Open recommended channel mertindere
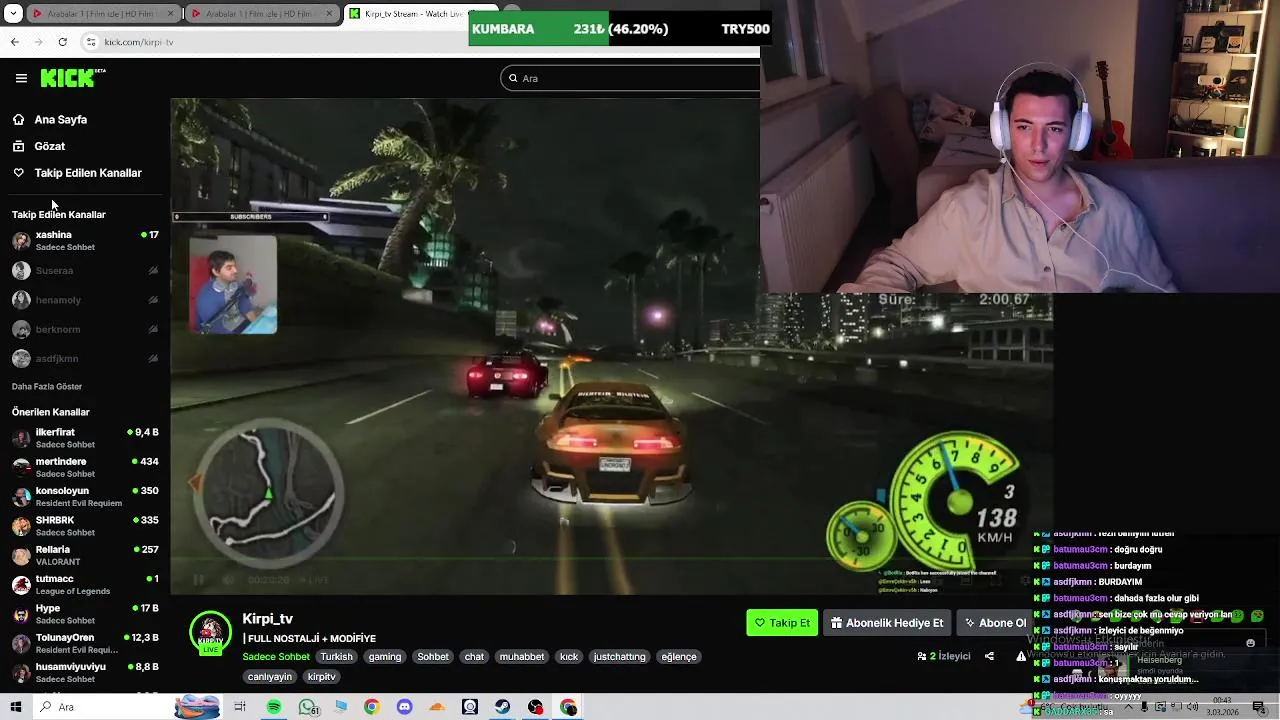Viewport: 1280px width, 720px height. (x=85, y=467)
